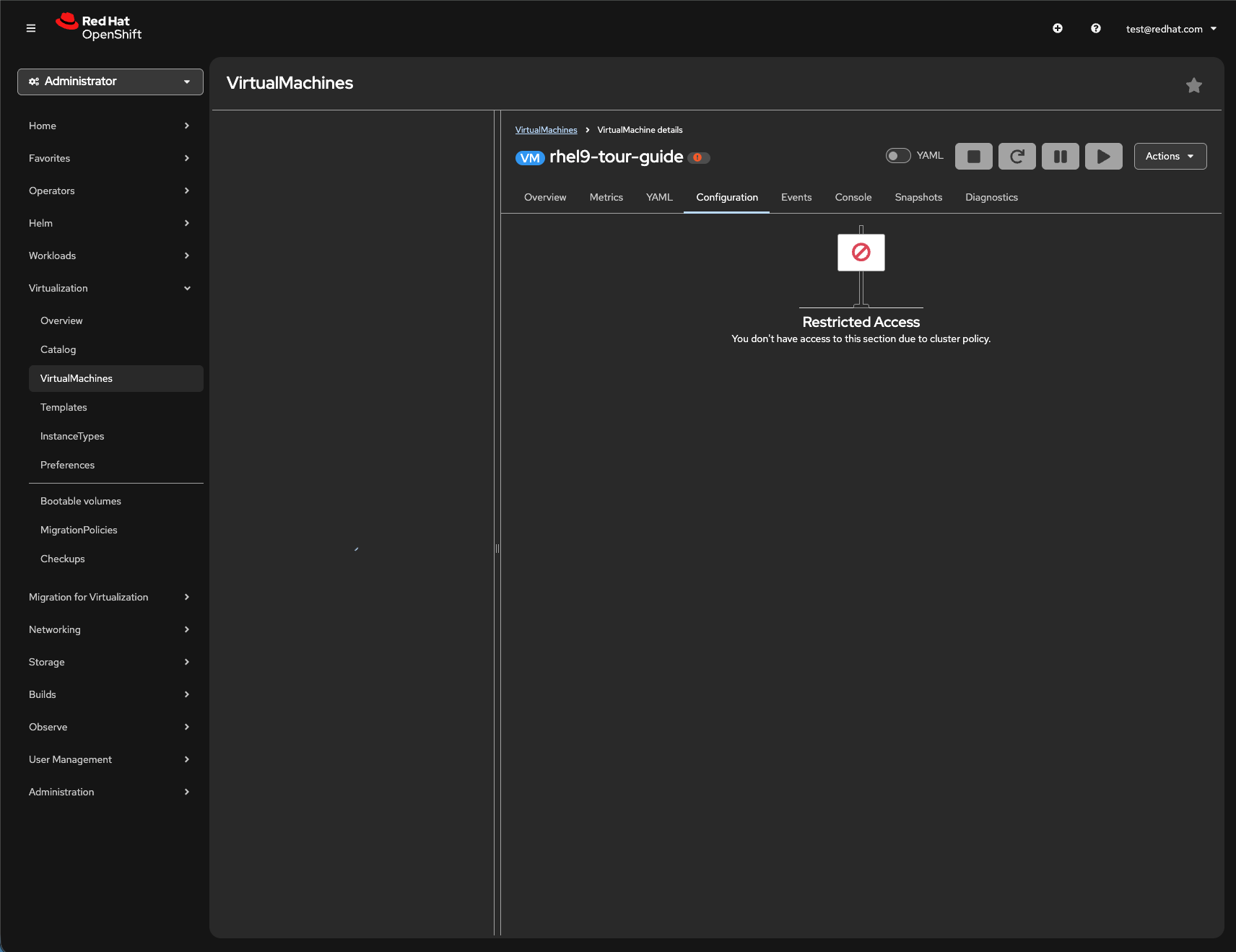Select the Configuration tab
Viewport: 1236px width, 952px height.
(727, 197)
